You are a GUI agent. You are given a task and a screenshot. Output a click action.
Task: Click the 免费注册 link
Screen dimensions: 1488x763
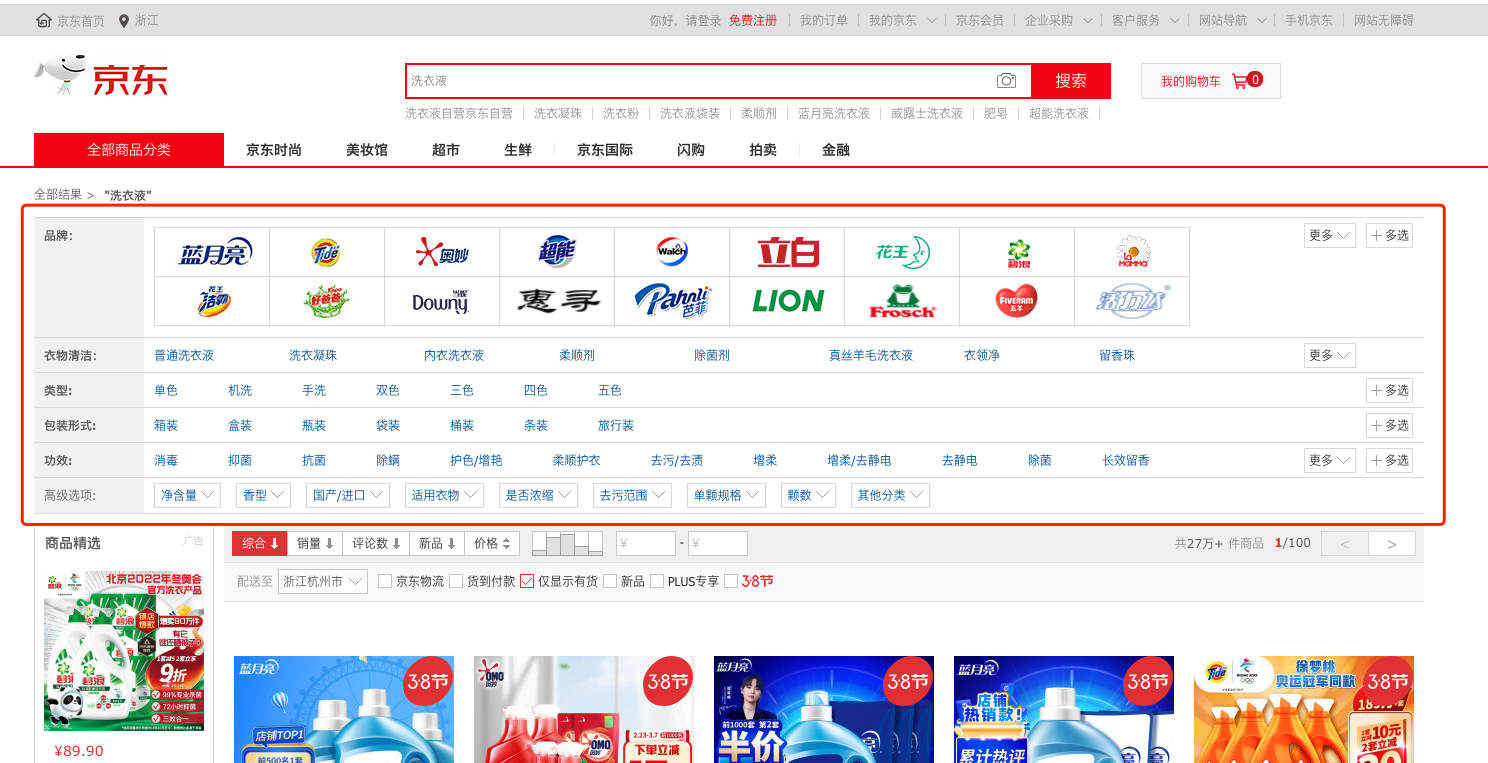click(x=752, y=20)
